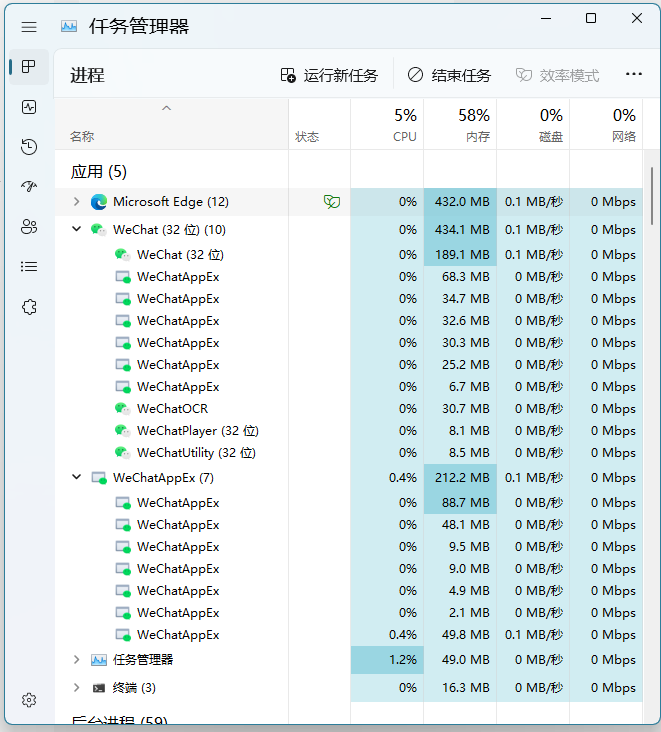Select the WeChatAppEx row using 68.3 MB
Viewport: 661px width, 732px height.
click(349, 277)
